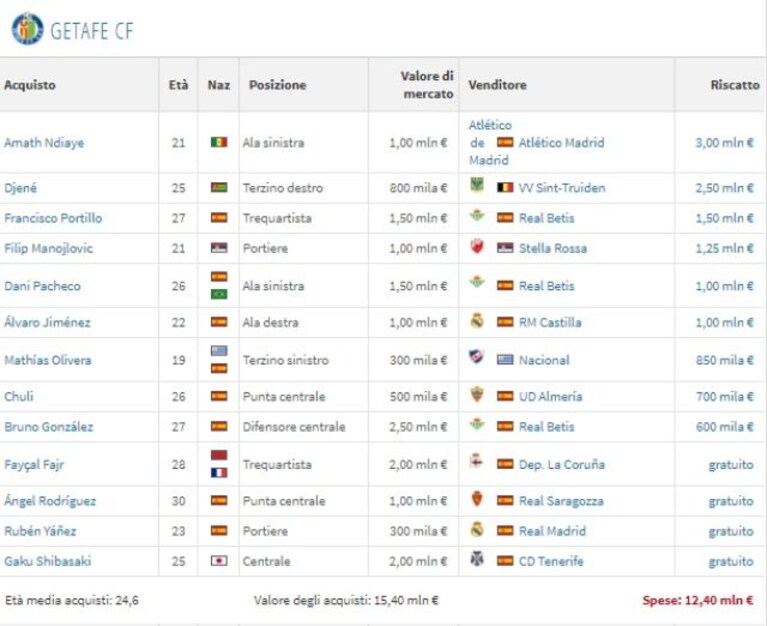Open the Atlético Madrid seller link

[x=561, y=143]
